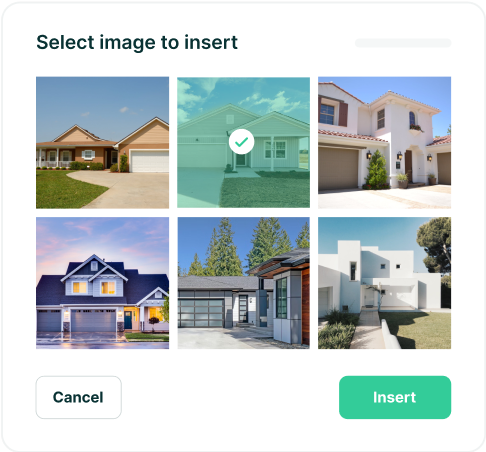Confirm with the green Insert button
The image size is (486, 452).
(395, 397)
